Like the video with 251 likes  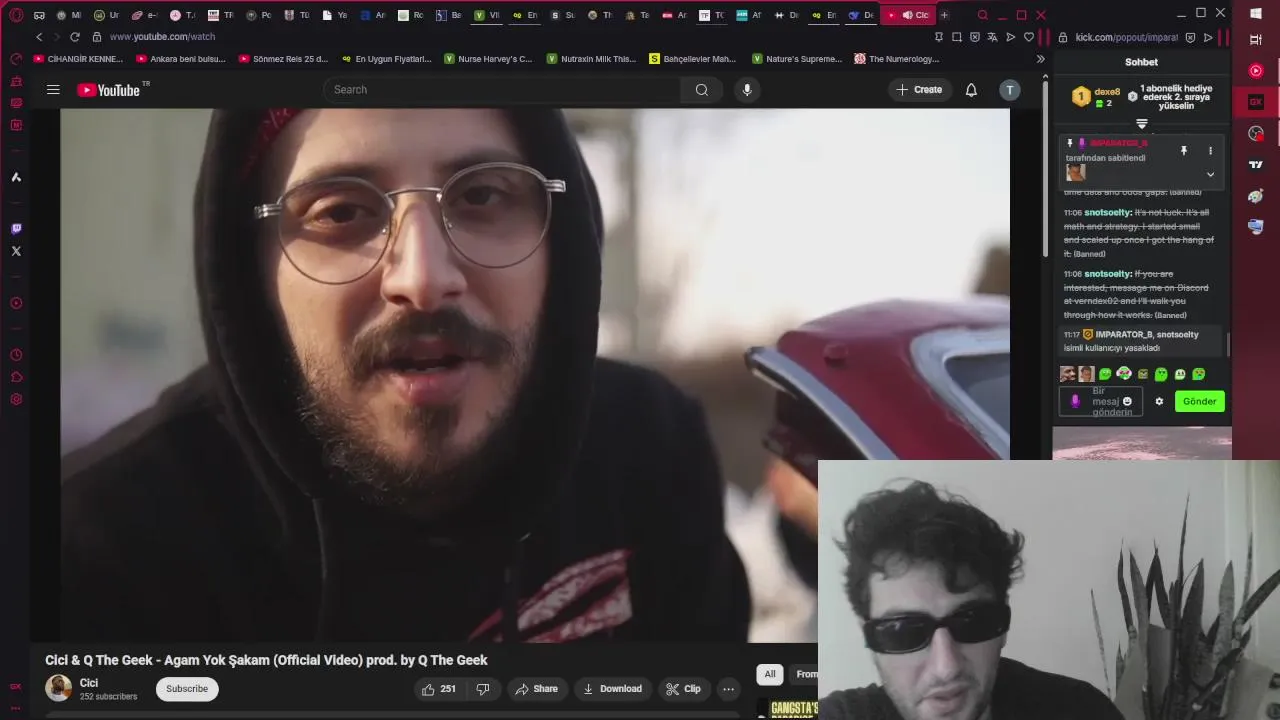[438, 689]
